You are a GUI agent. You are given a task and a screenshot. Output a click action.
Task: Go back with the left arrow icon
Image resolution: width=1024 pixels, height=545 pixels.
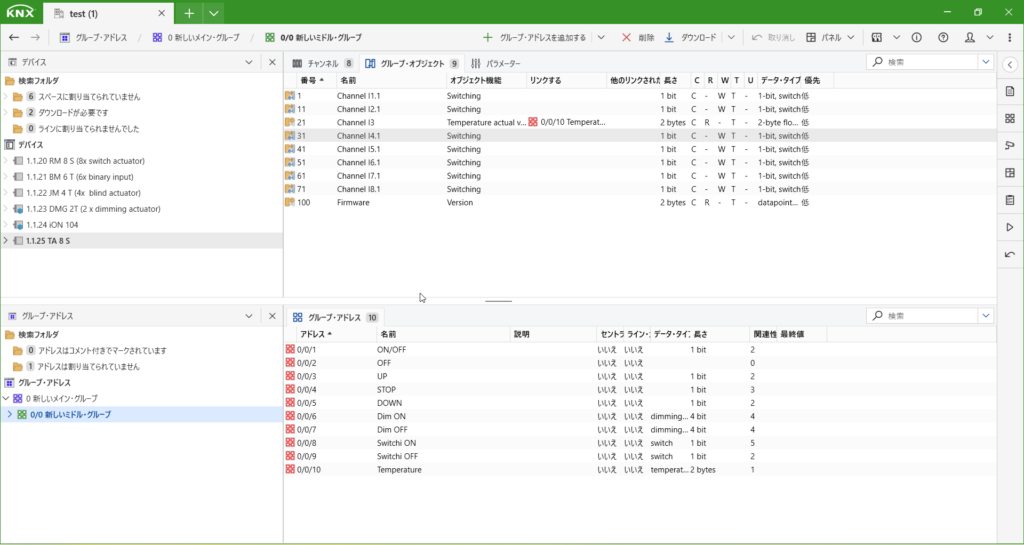14,37
